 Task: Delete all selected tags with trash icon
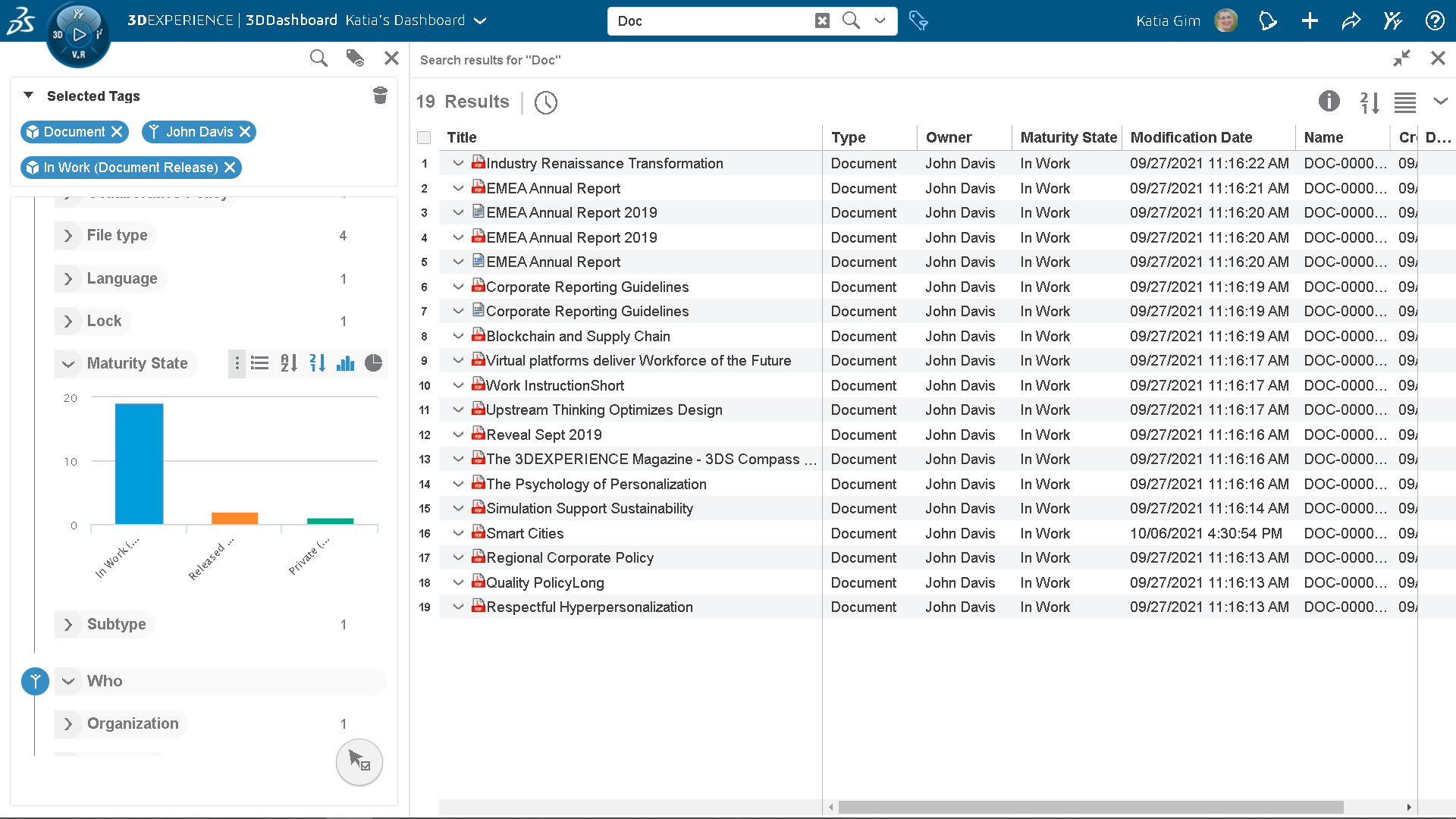click(x=380, y=96)
